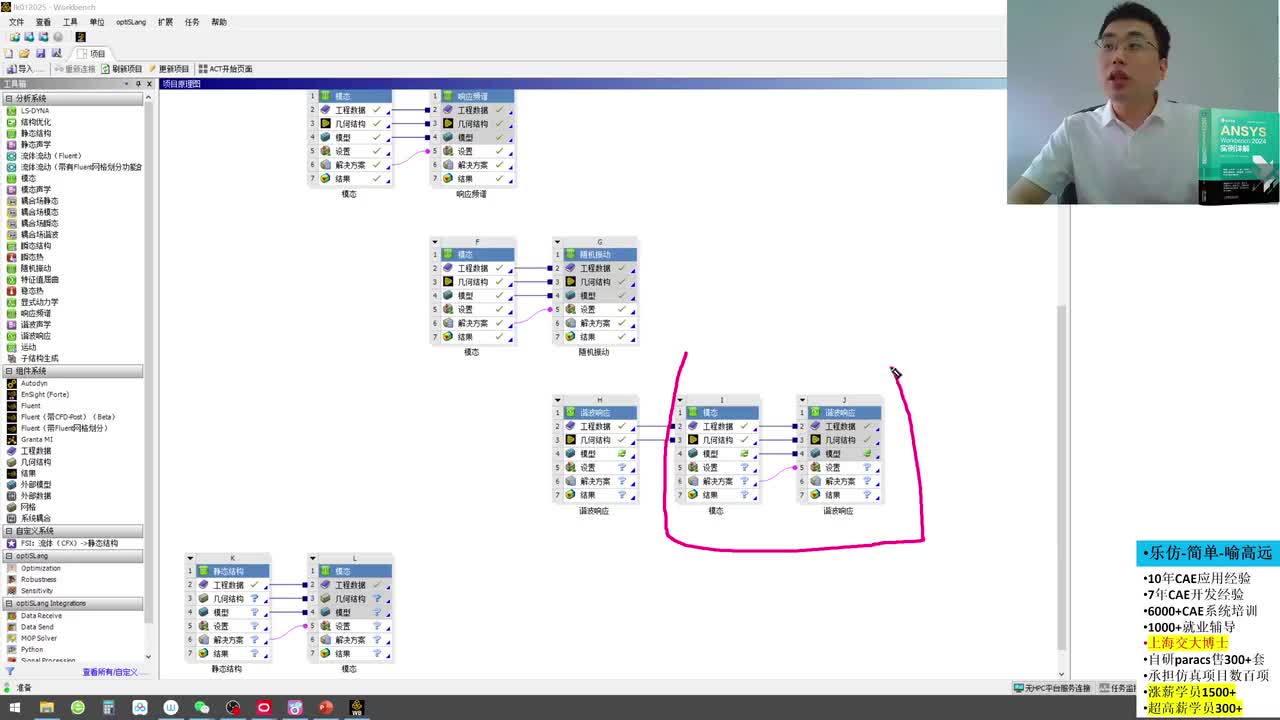The image size is (1280, 720).
Task: Open the 单位 menu
Action: click(x=96, y=22)
